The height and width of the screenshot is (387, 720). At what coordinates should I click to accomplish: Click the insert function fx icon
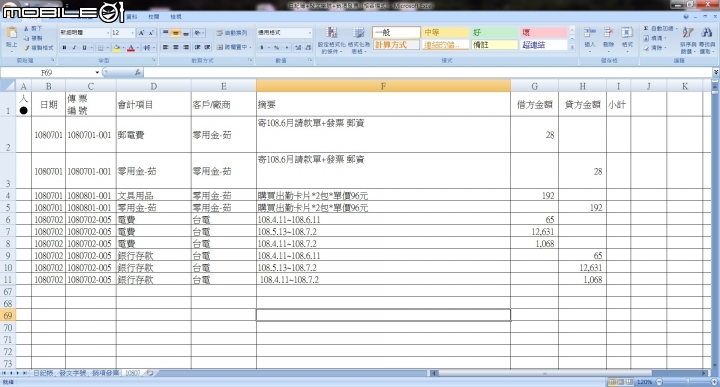137,73
